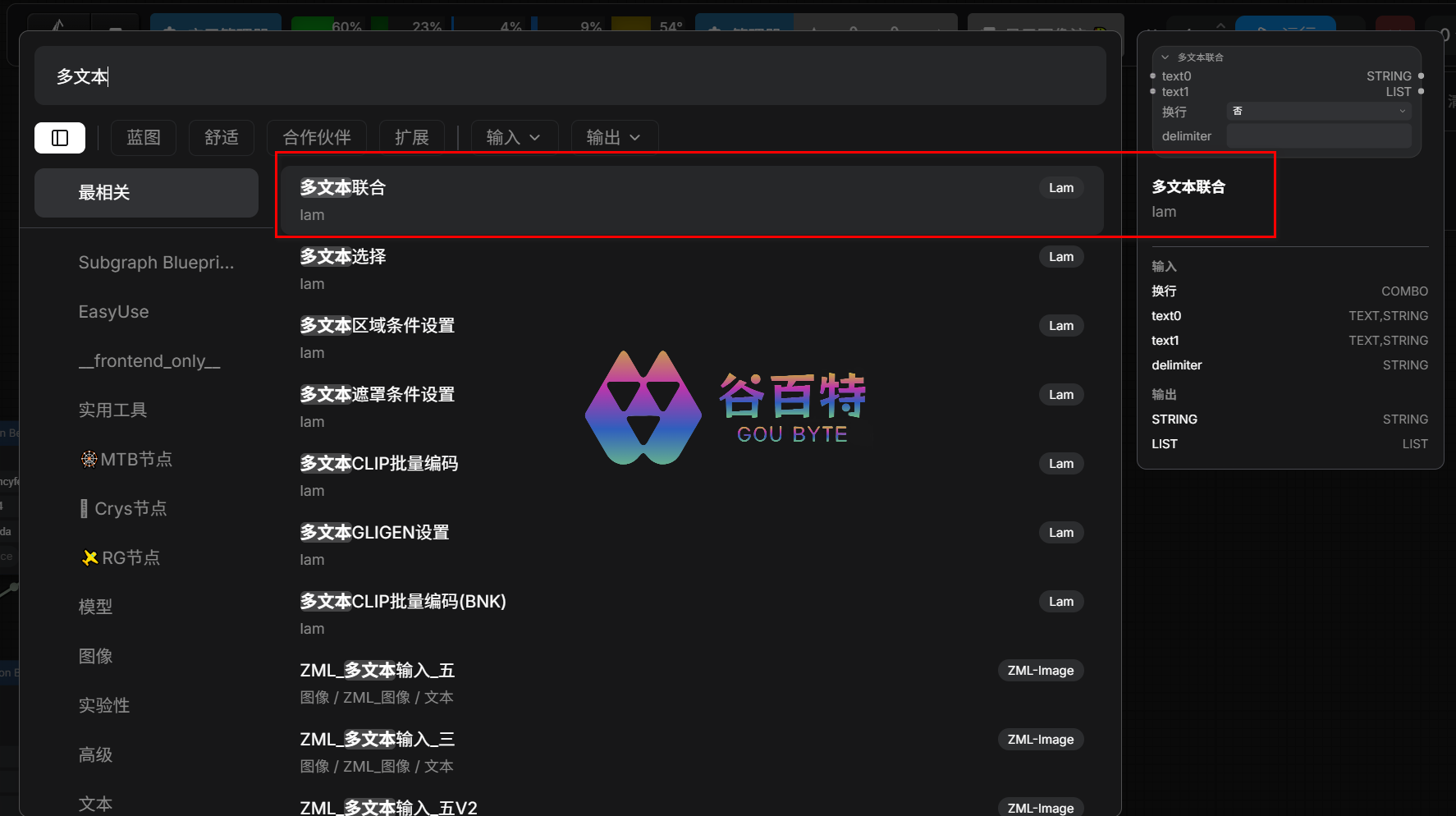The width and height of the screenshot is (1456, 816).
Task: Choose the 多文本CLIP批量编码(BNK) search result
Action: [692, 614]
